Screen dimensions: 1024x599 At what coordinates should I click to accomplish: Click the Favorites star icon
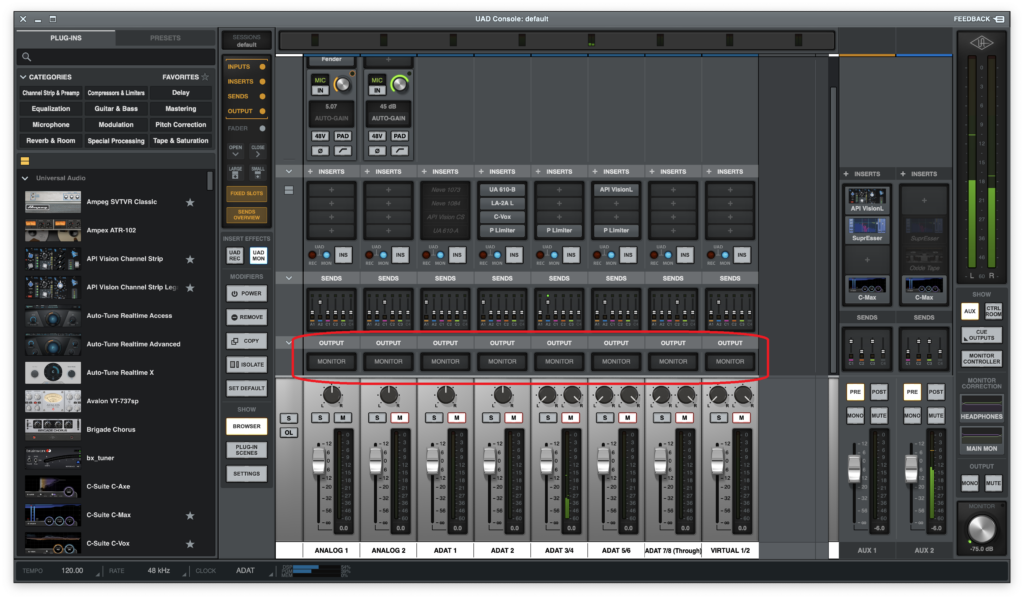click(x=205, y=76)
